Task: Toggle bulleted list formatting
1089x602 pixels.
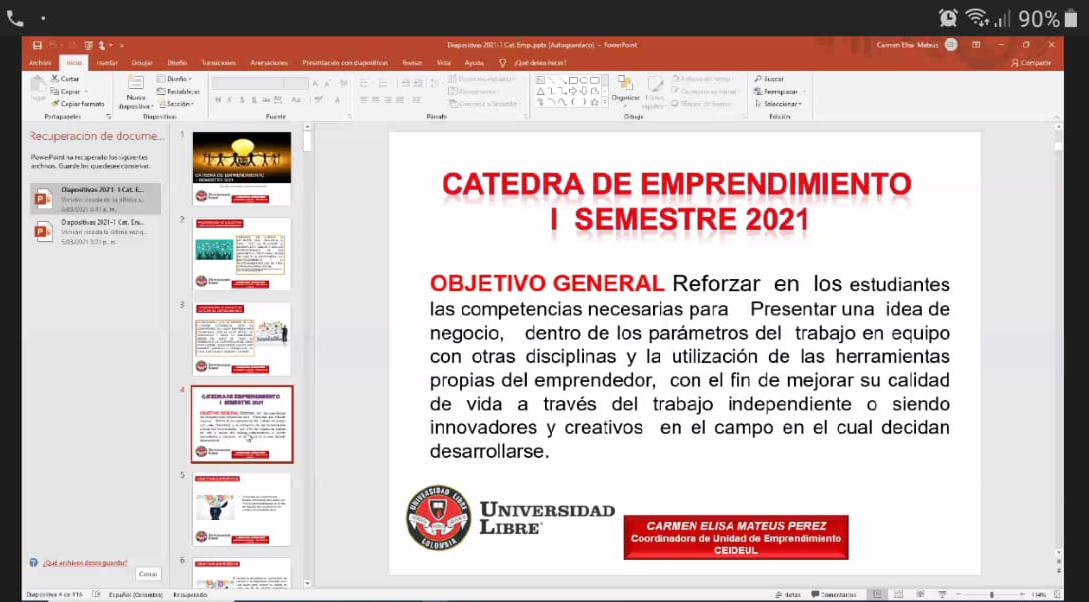Action: pyautogui.click(x=364, y=83)
